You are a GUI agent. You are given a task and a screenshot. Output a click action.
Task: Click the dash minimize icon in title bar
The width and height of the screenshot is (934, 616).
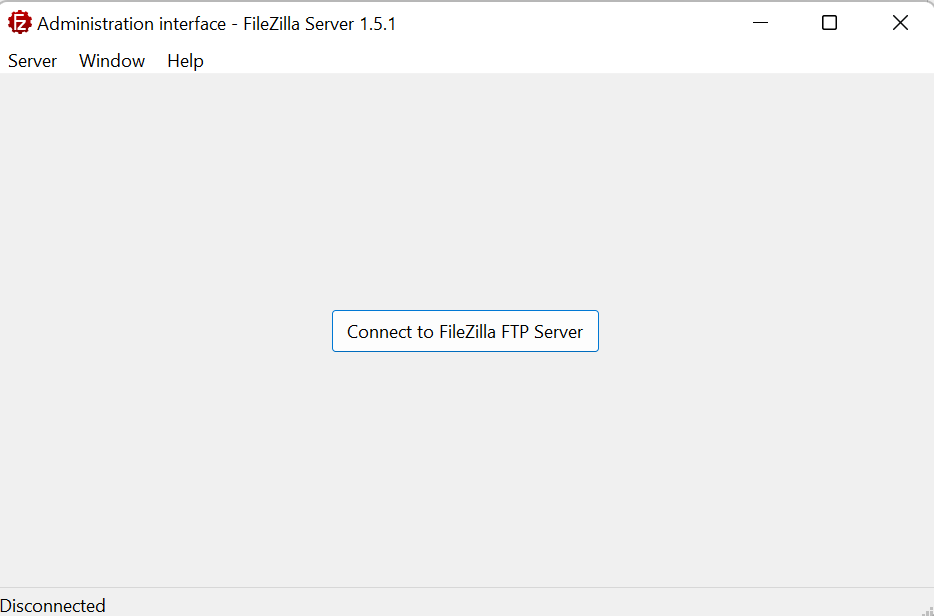click(760, 23)
